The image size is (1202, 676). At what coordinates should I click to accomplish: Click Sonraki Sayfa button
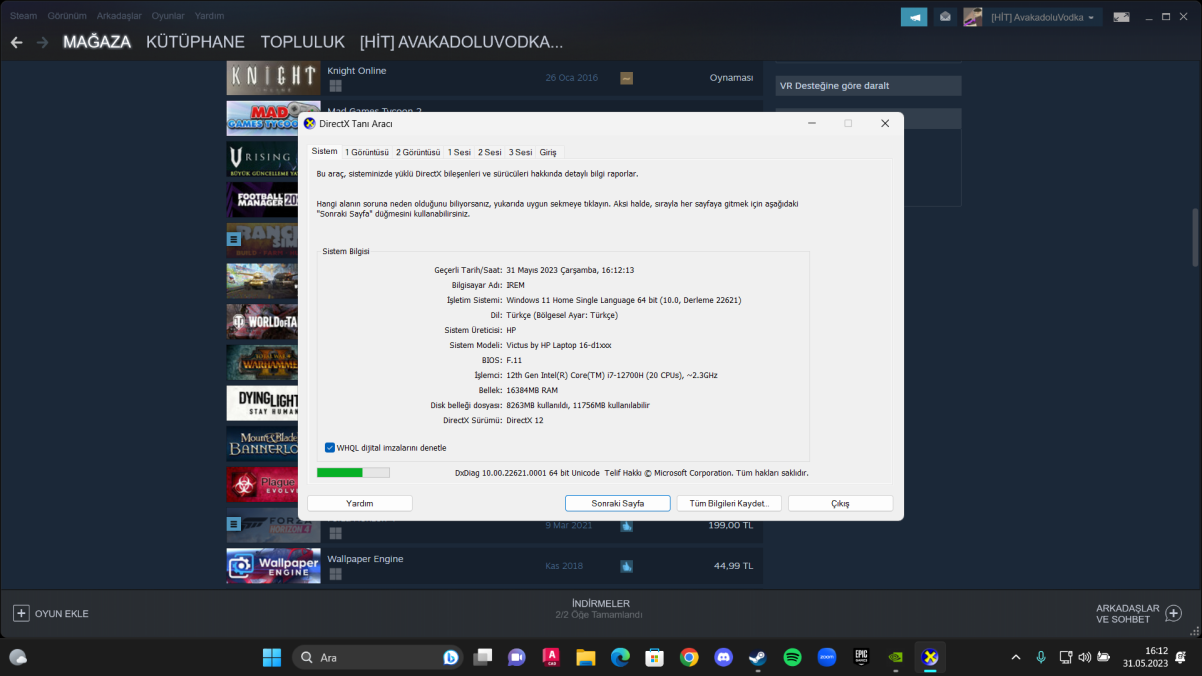pyautogui.click(x=618, y=503)
